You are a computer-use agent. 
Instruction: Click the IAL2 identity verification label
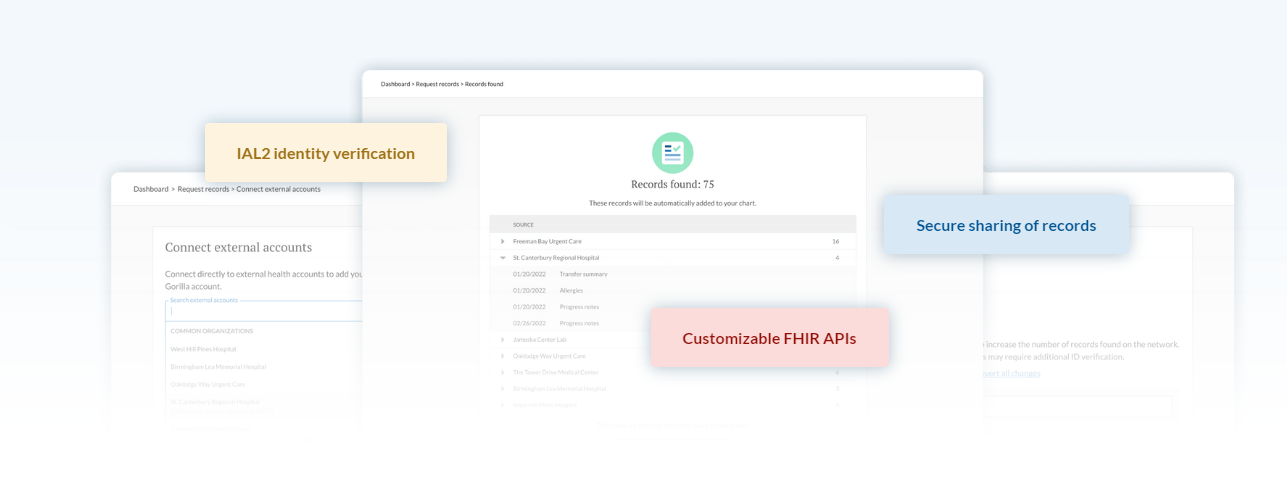(326, 153)
